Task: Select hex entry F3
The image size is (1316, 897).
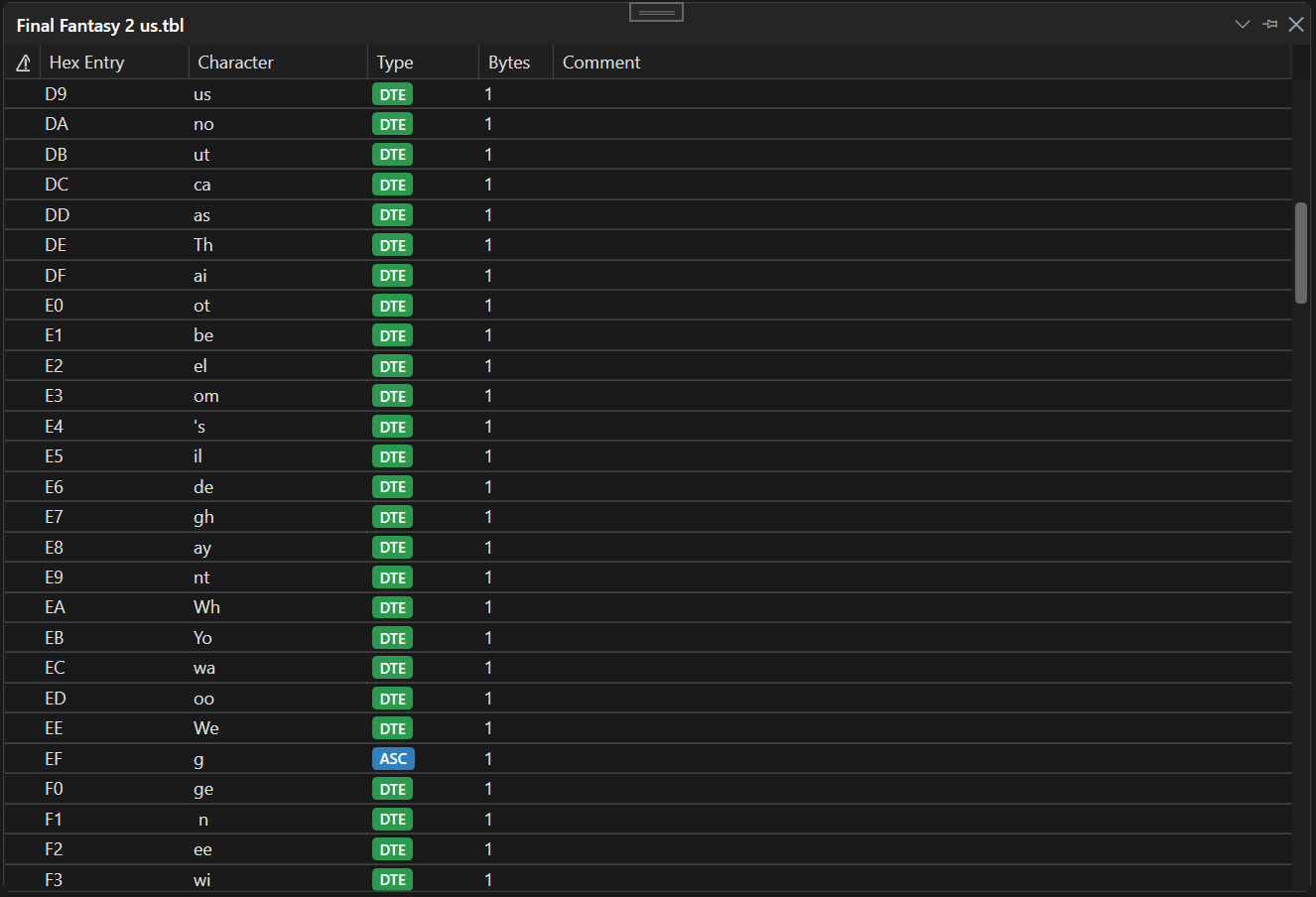Action: tap(54, 880)
